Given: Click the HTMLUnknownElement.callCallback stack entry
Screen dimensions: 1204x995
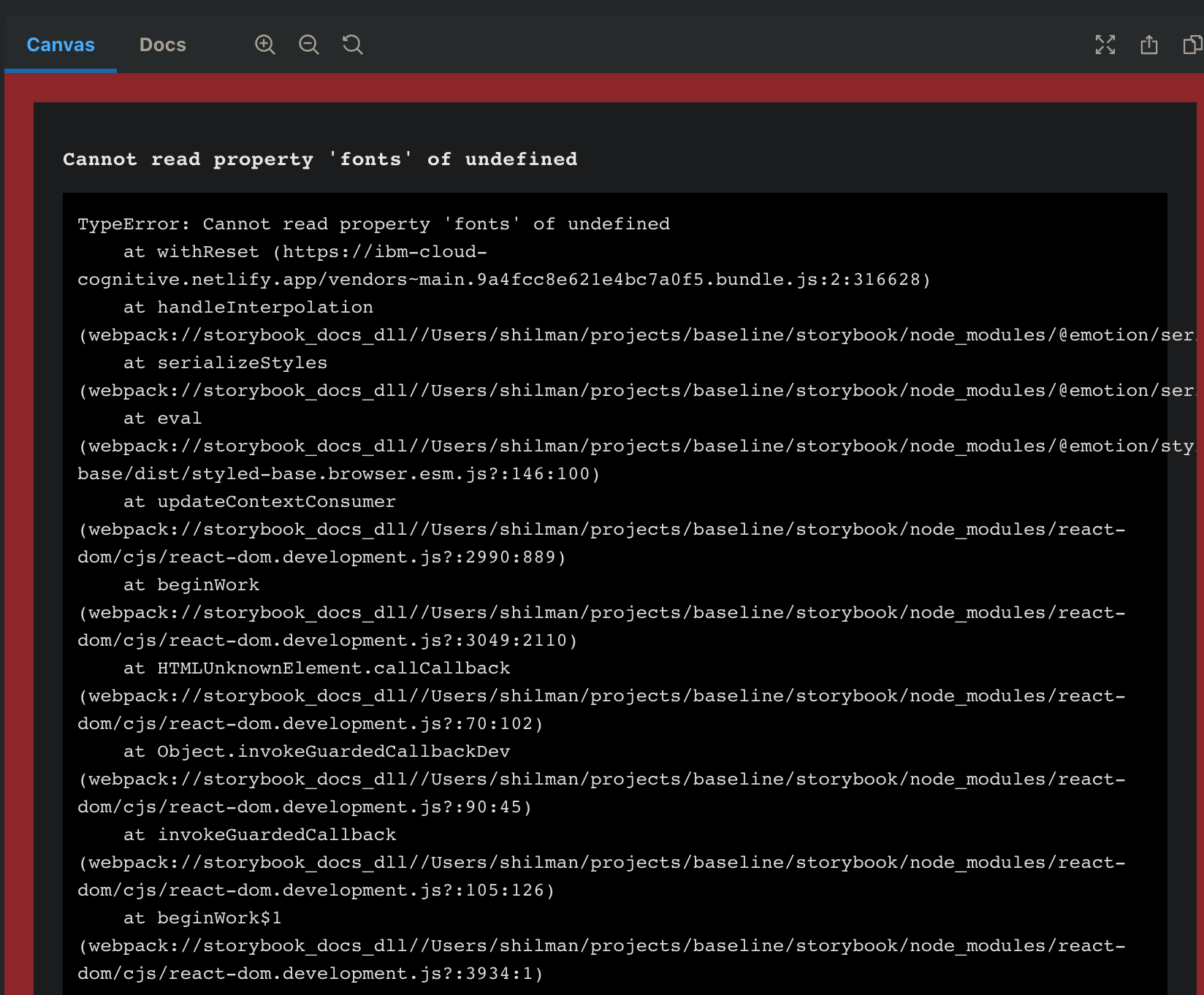Looking at the screenshot, I should [332, 668].
